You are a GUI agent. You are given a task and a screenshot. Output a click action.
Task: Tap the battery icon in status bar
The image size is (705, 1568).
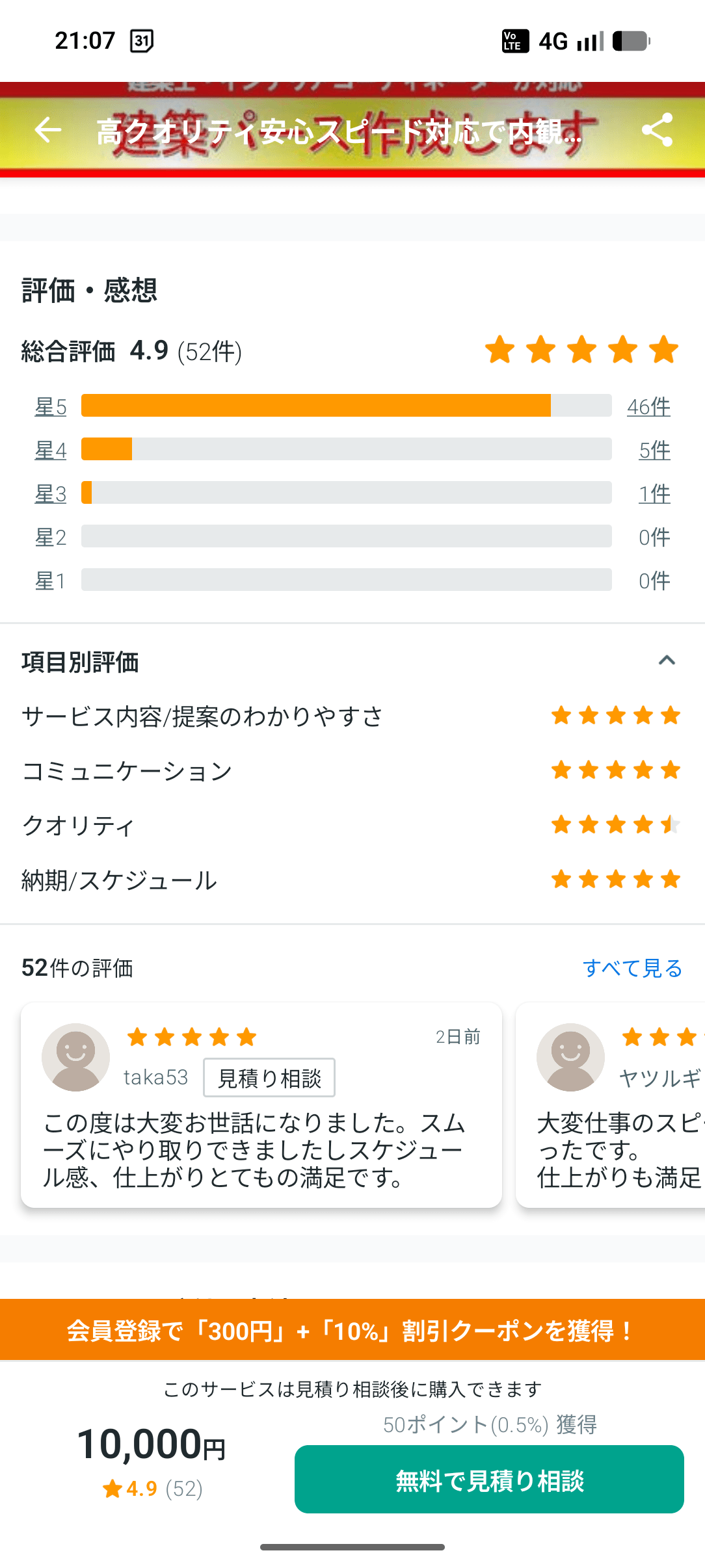point(631,41)
